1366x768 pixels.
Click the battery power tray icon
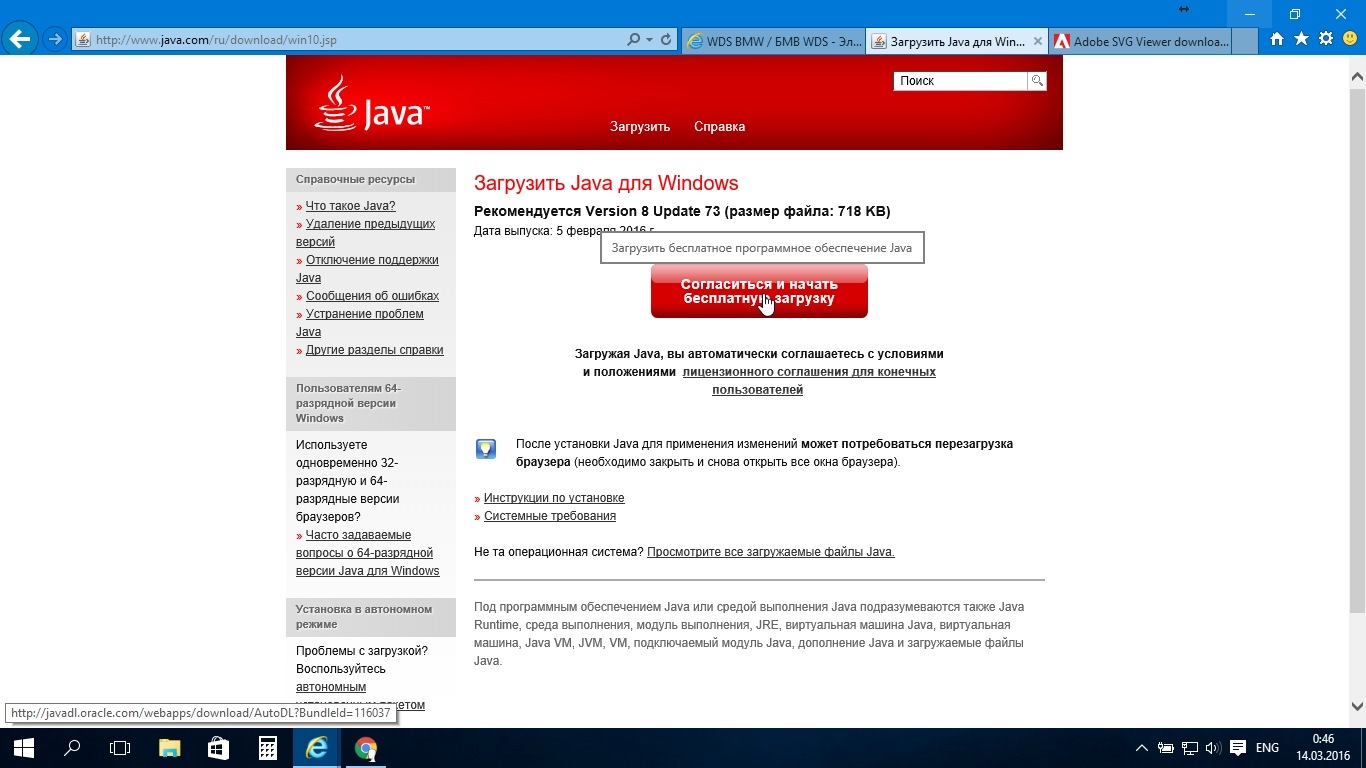point(1166,748)
